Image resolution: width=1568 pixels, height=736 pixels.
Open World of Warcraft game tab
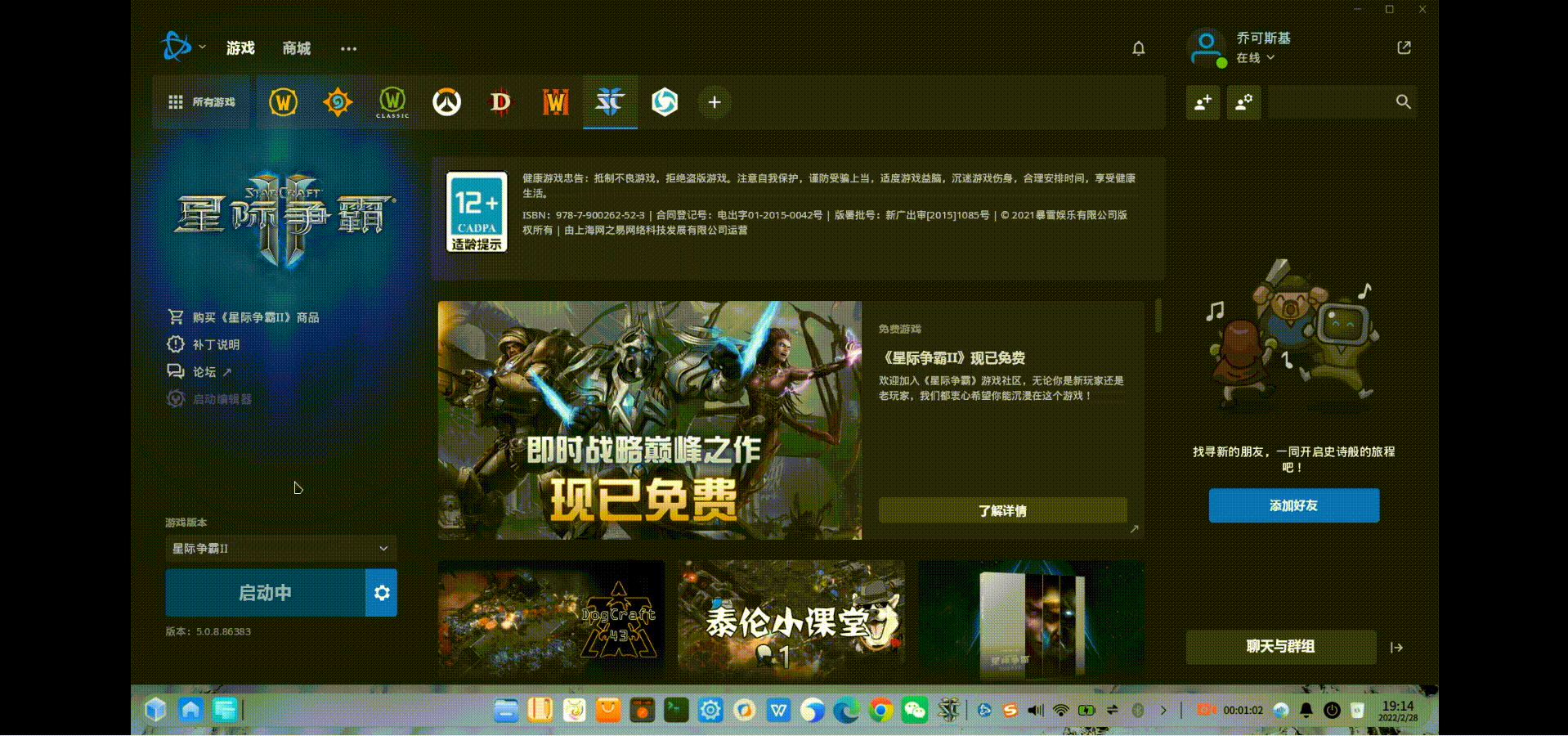pyautogui.click(x=283, y=102)
